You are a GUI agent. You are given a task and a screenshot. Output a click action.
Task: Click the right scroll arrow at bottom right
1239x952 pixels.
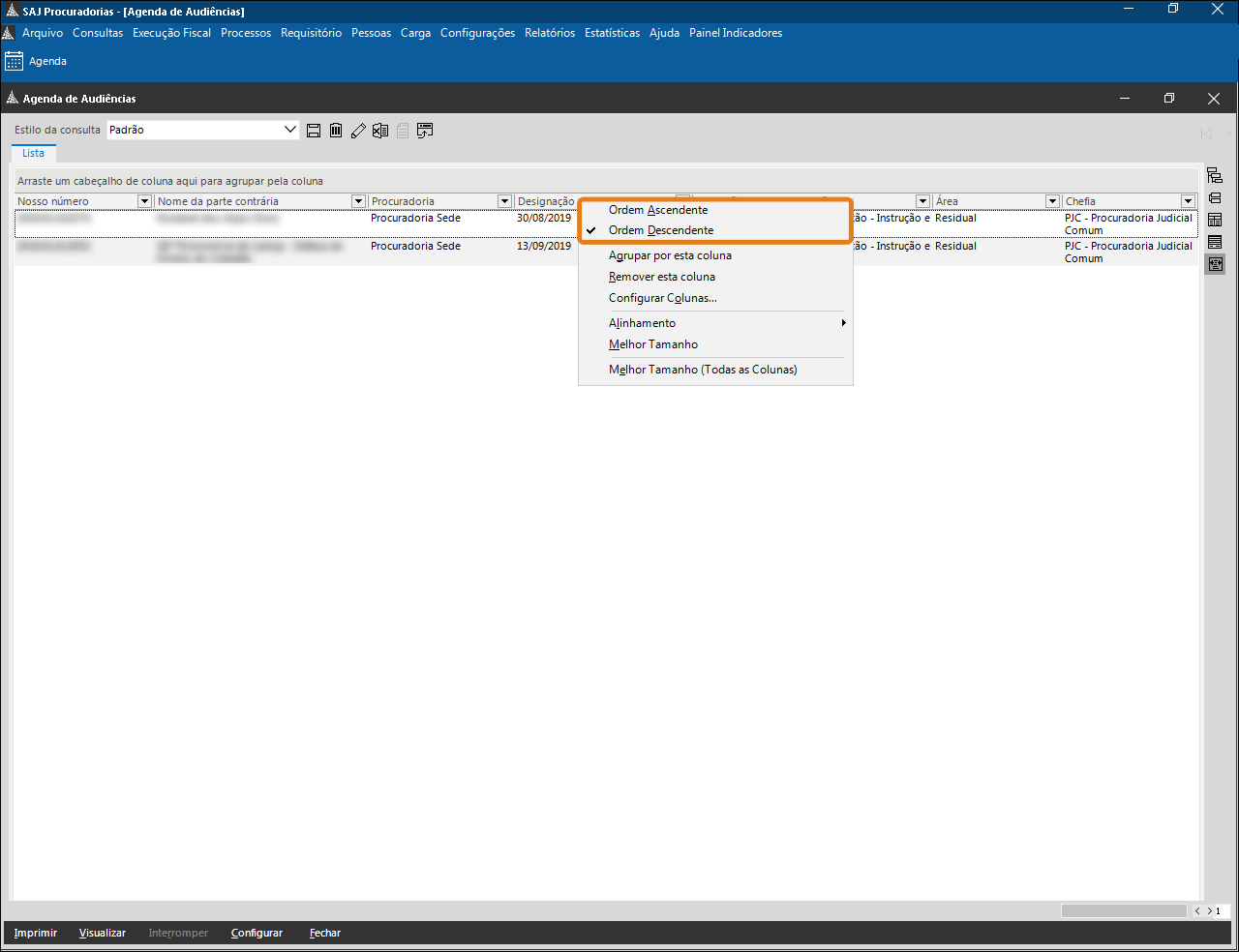click(x=1209, y=911)
